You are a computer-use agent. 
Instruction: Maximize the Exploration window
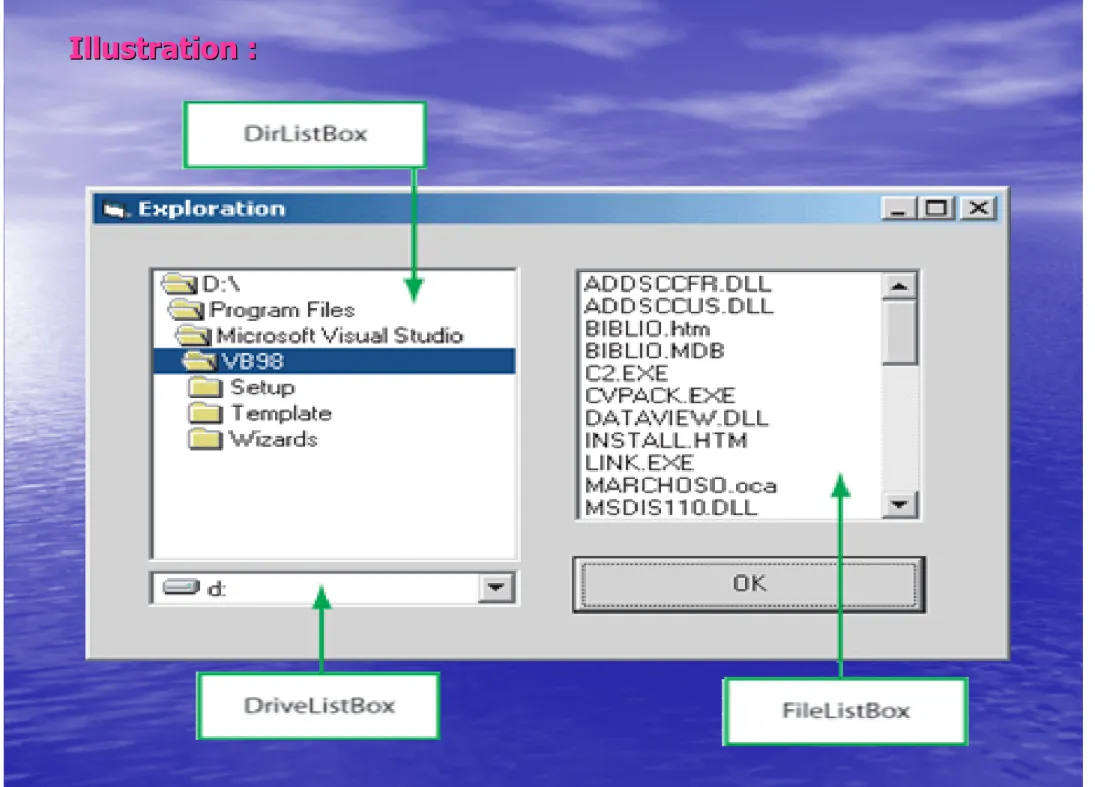(x=937, y=208)
